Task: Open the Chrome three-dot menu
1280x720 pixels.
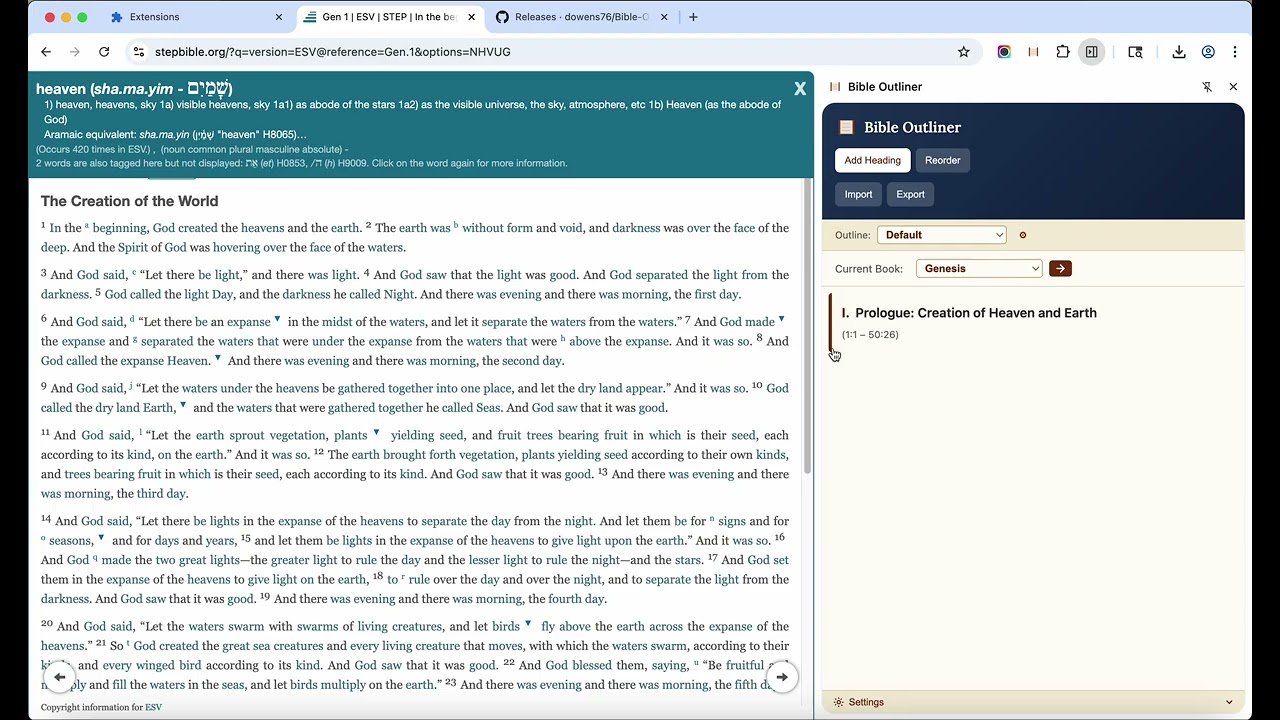Action: [1236, 52]
